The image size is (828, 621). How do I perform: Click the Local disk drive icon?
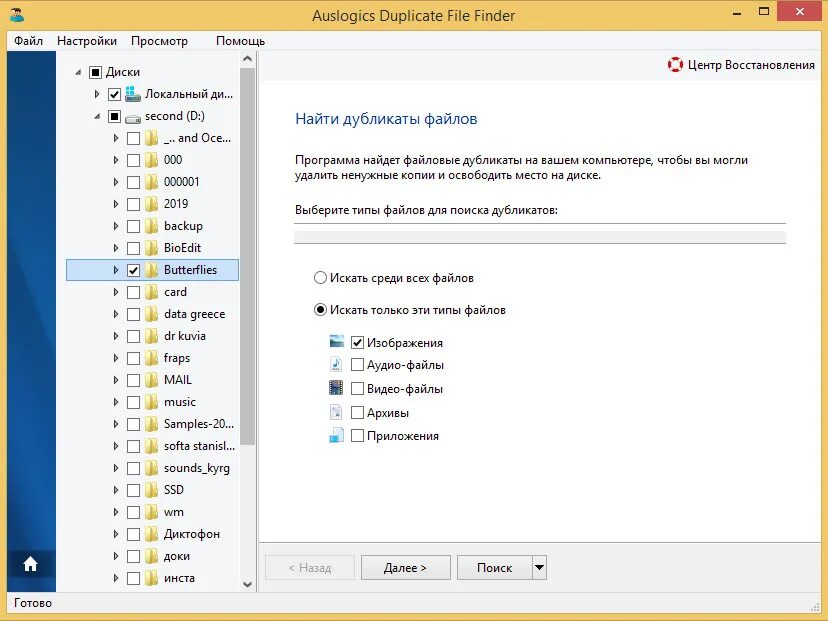pyautogui.click(x=133, y=94)
